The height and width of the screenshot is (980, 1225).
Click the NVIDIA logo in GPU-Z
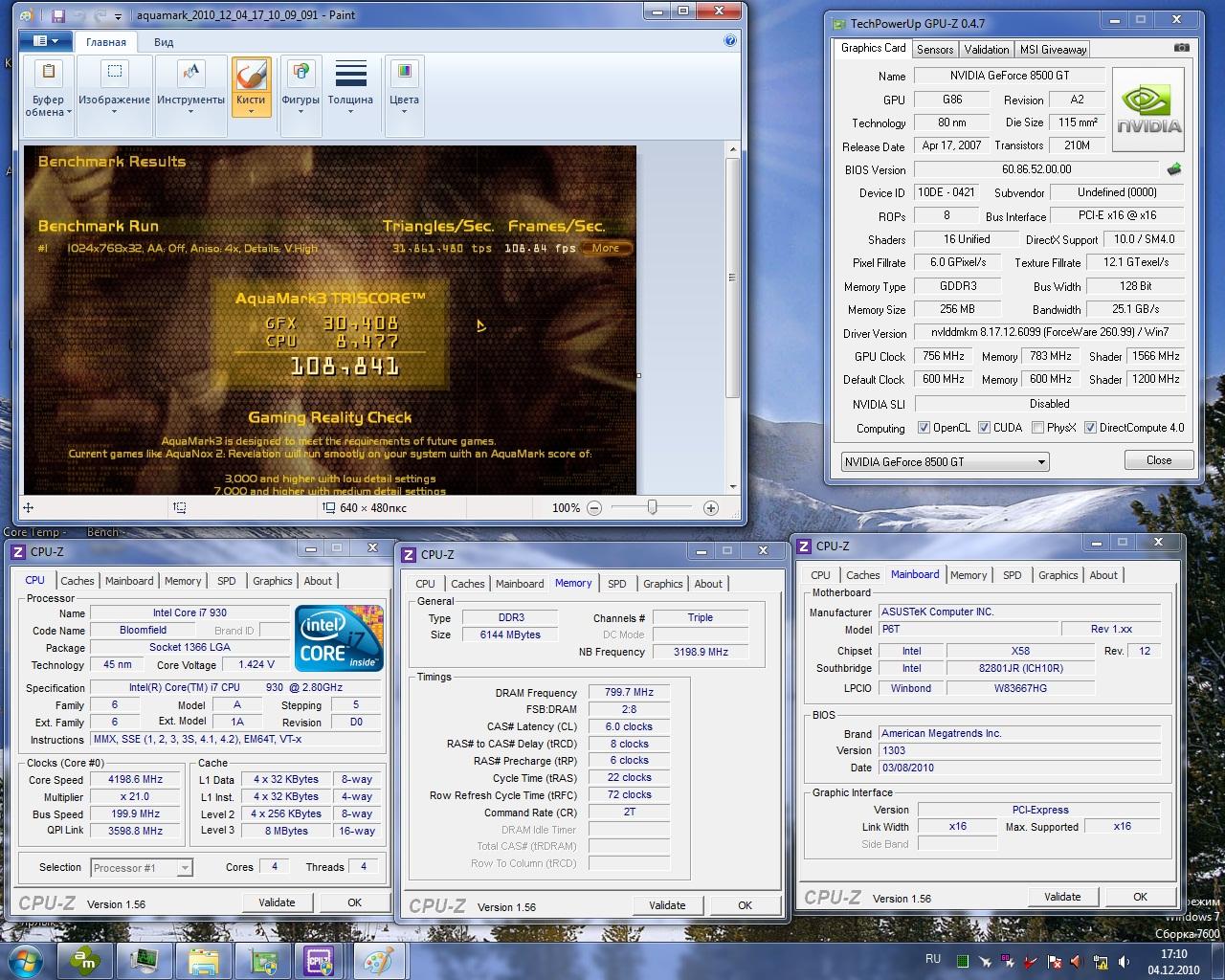1148,109
